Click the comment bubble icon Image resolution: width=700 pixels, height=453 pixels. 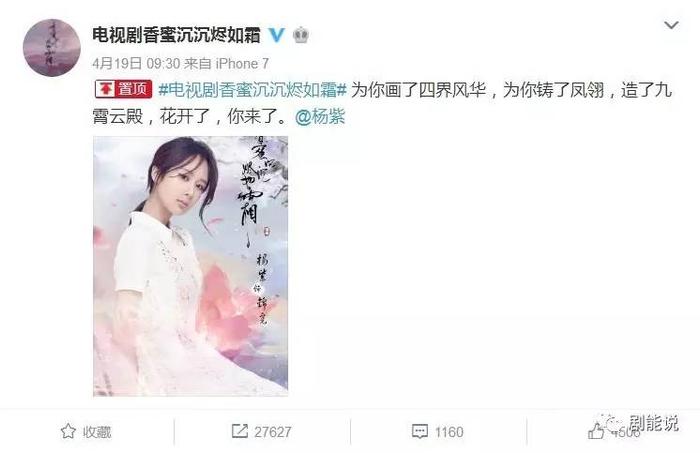(x=419, y=432)
